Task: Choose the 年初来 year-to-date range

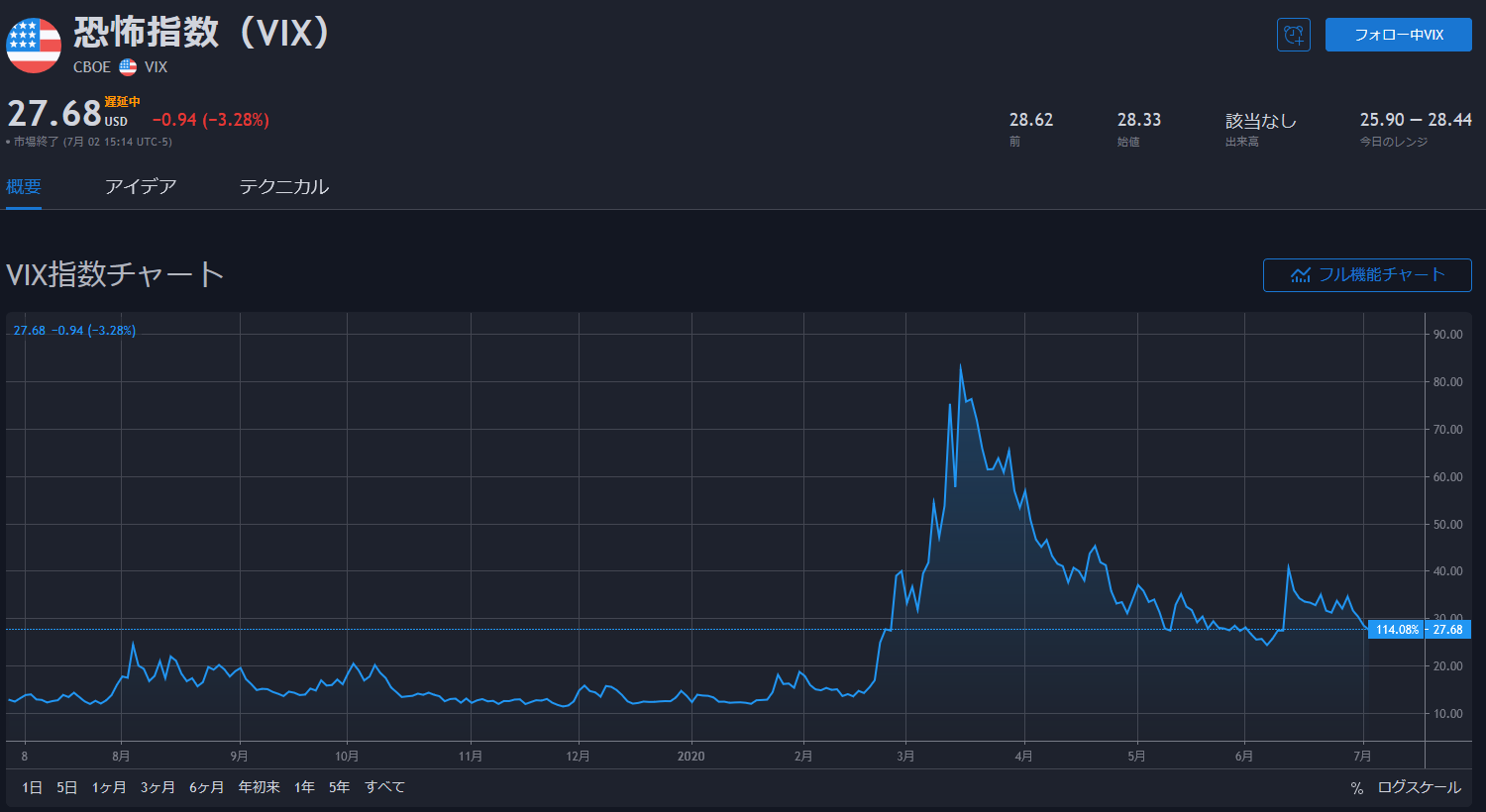Action: [x=259, y=787]
